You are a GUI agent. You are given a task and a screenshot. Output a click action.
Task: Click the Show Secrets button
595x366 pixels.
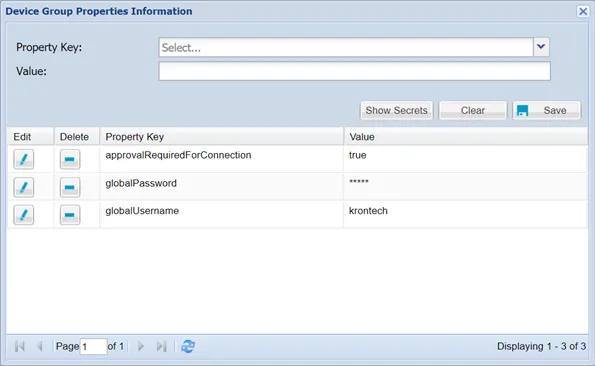[x=397, y=110]
